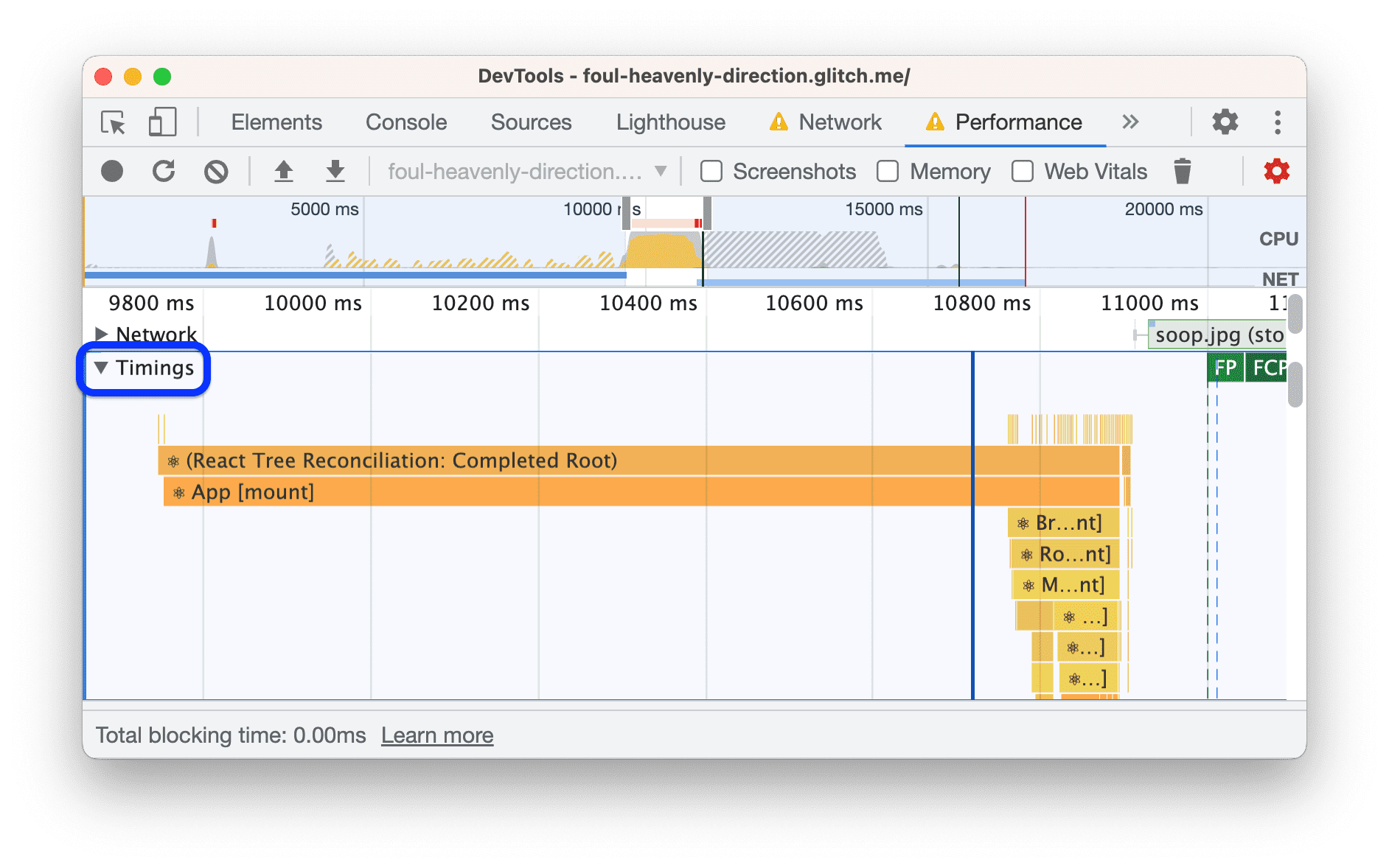
Task: Click the Record button circle
Action: coord(112,172)
